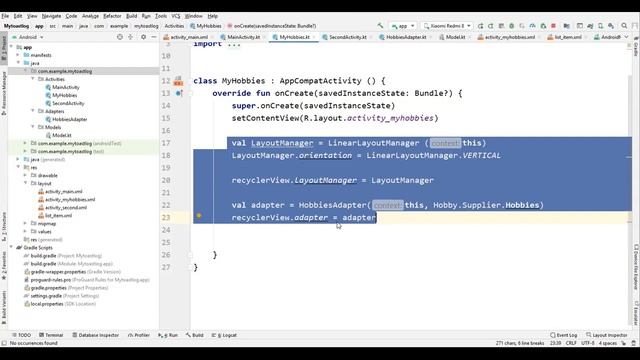The width and height of the screenshot is (640, 360).
Task: Hide the Project panel with minus icon
Action: [154, 37]
